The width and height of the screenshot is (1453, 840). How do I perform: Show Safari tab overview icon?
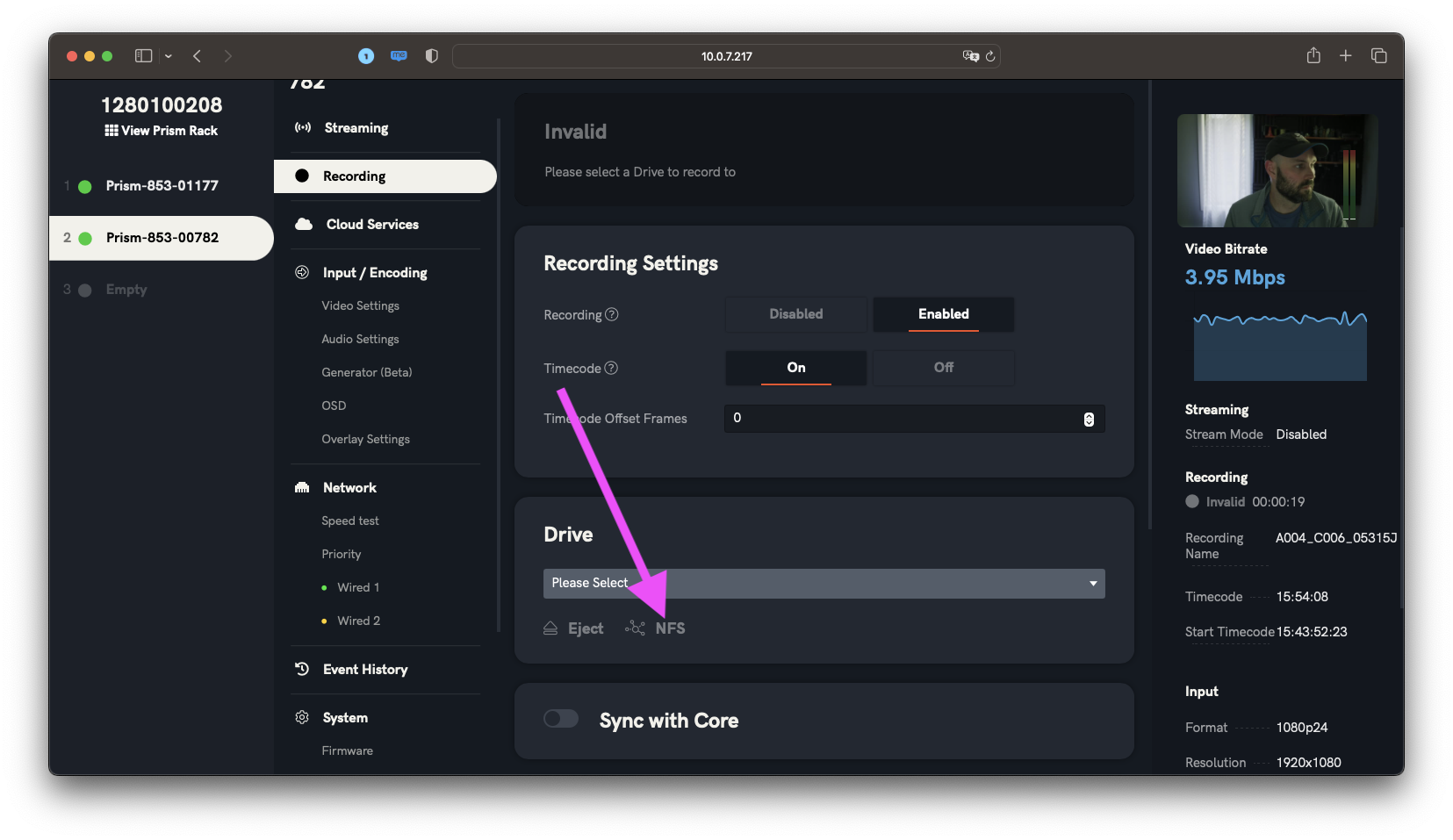pos(1378,56)
